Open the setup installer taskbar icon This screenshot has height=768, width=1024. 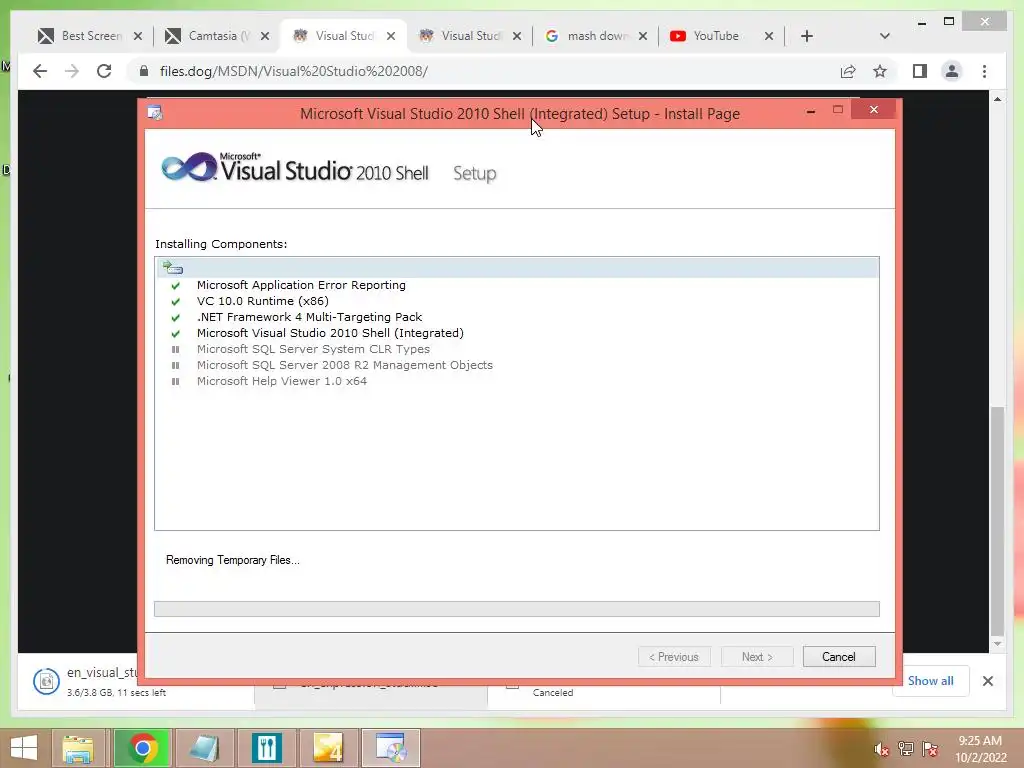coord(391,748)
